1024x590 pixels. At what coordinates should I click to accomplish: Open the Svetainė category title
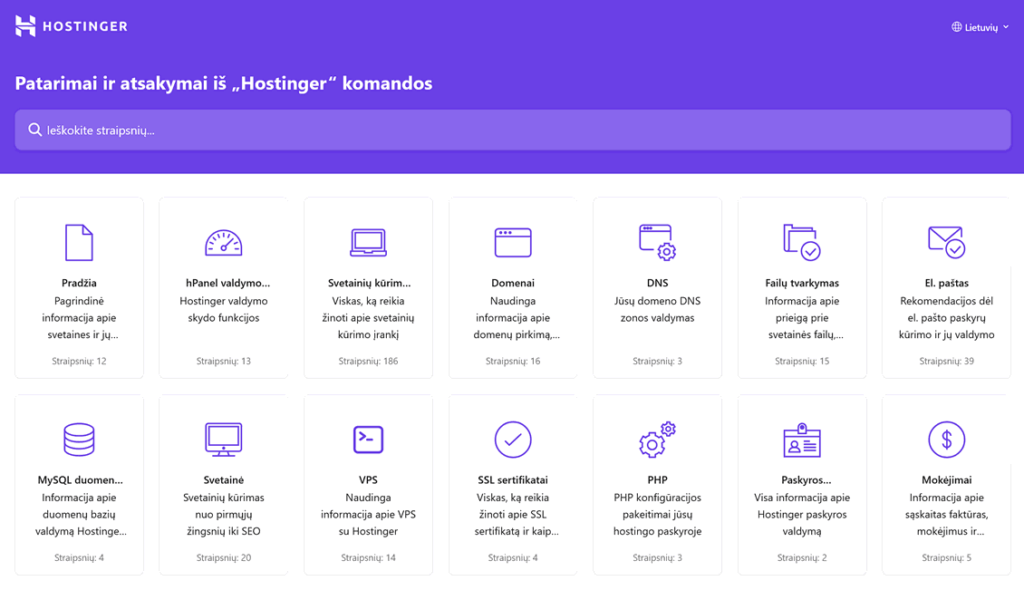223,480
